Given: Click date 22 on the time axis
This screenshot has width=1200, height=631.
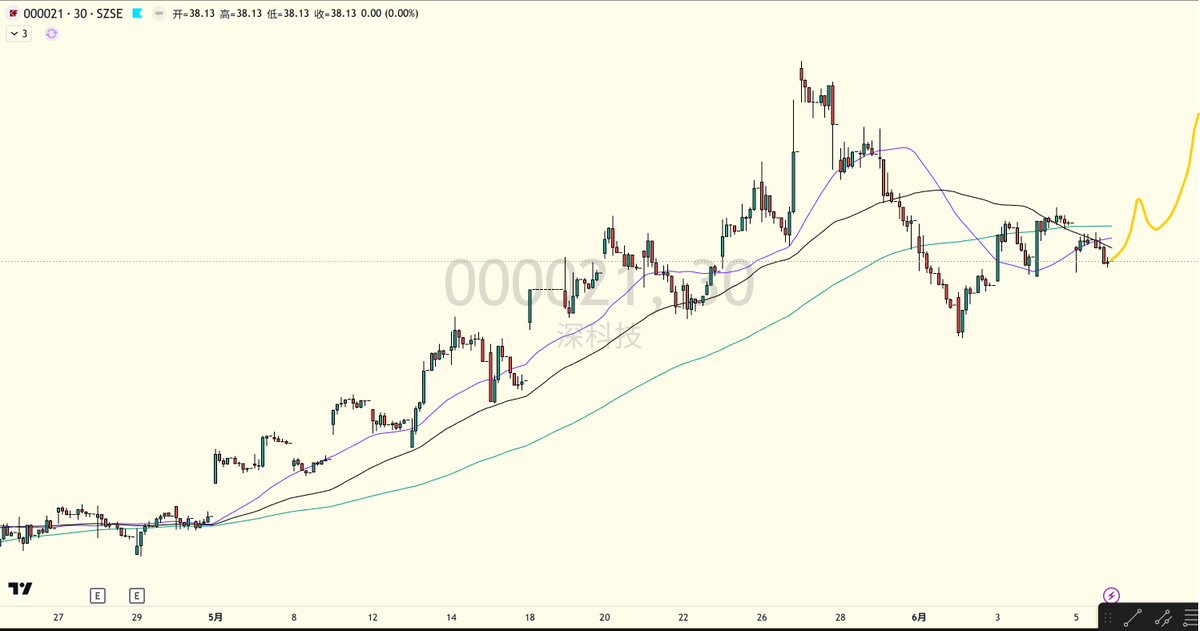Looking at the screenshot, I should pyautogui.click(x=683, y=618).
